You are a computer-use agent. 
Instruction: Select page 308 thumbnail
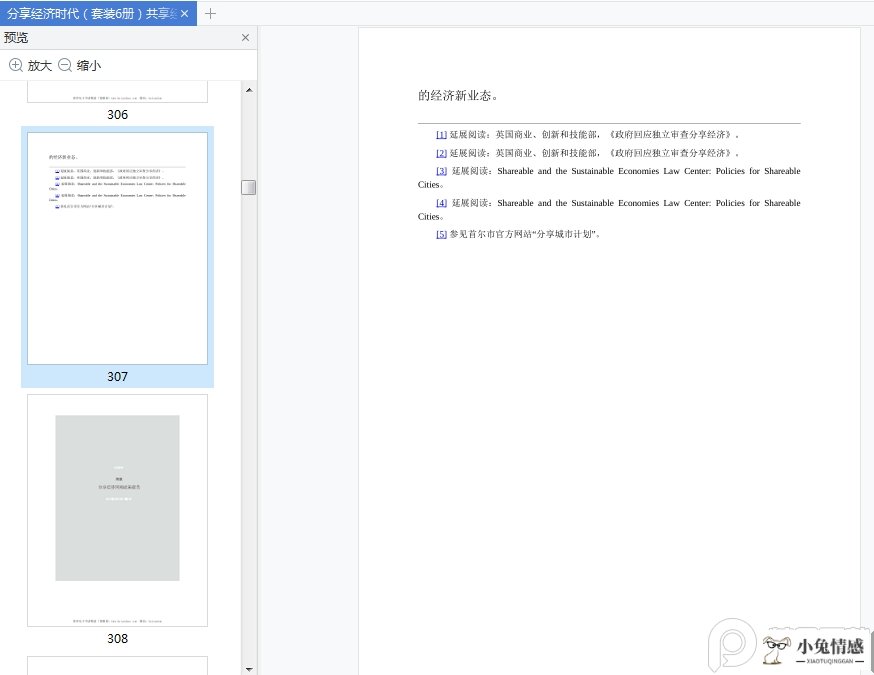pos(118,511)
